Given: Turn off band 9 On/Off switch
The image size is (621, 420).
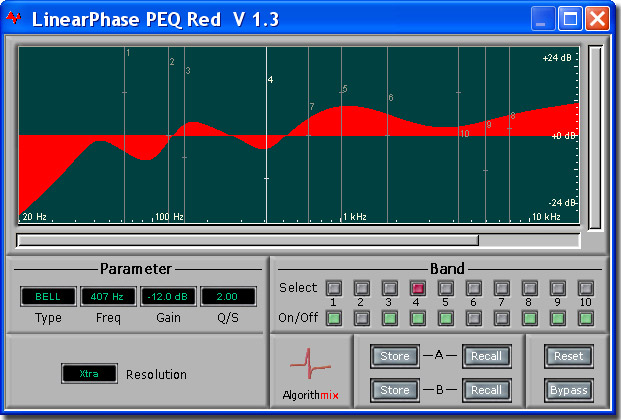Looking at the screenshot, I should pos(558,318).
